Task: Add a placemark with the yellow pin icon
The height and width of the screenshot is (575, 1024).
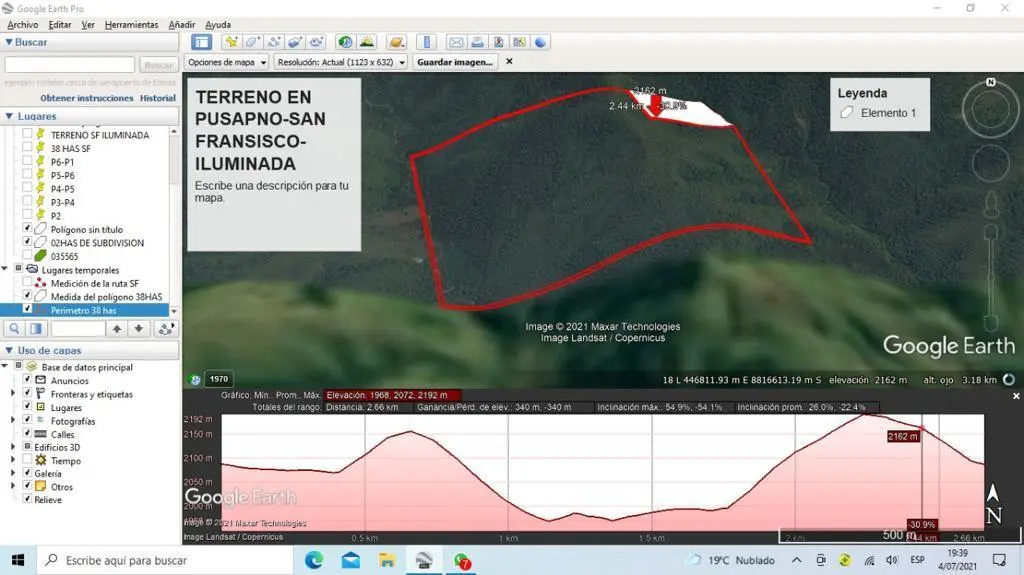Action: coord(231,42)
